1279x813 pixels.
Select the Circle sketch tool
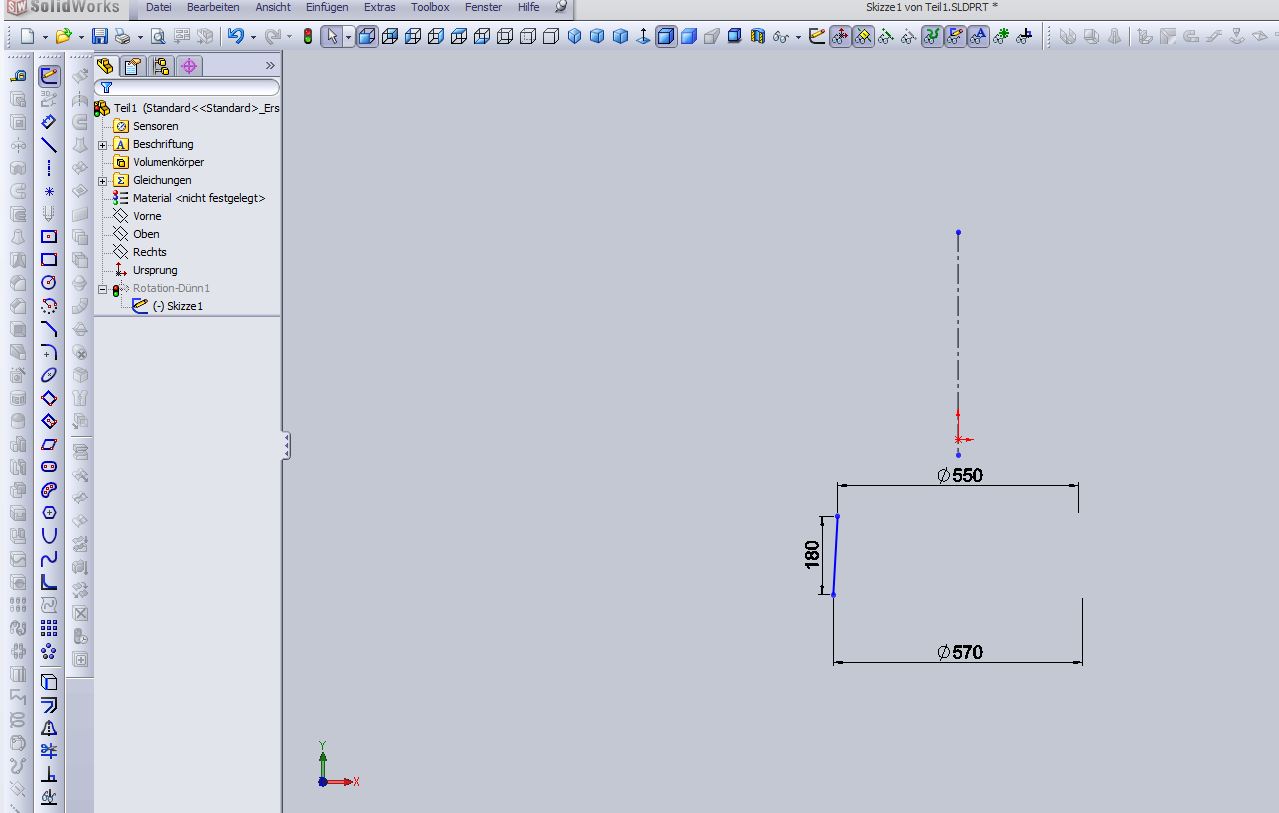(49, 283)
